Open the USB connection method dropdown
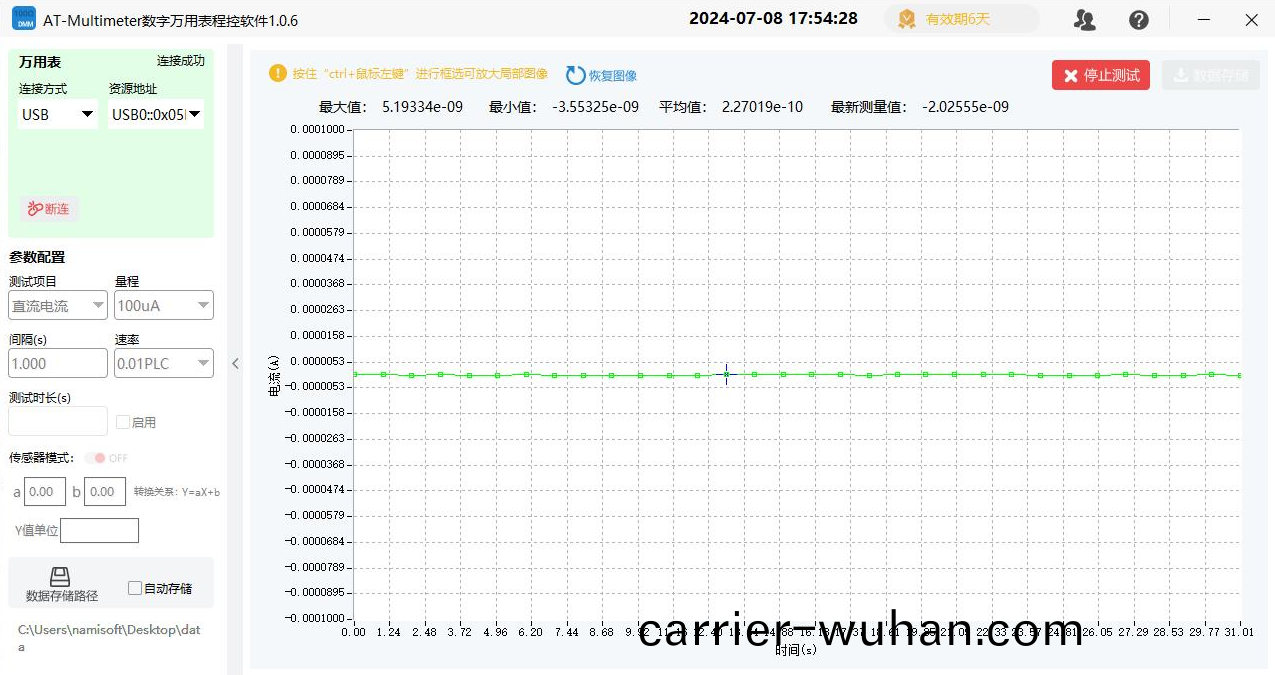Viewport: 1275px width, 675px height. coord(58,115)
